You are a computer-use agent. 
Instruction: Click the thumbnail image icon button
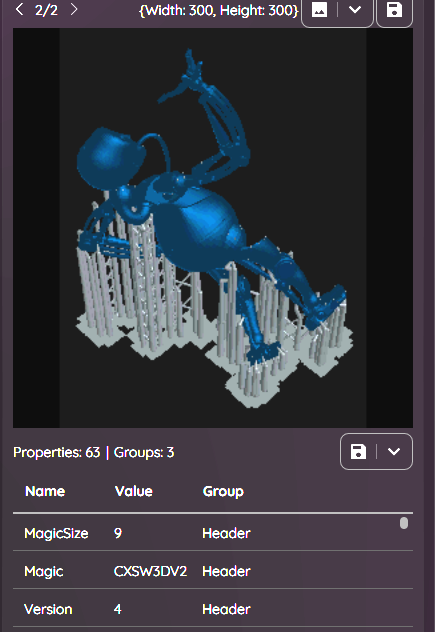click(319, 10)
